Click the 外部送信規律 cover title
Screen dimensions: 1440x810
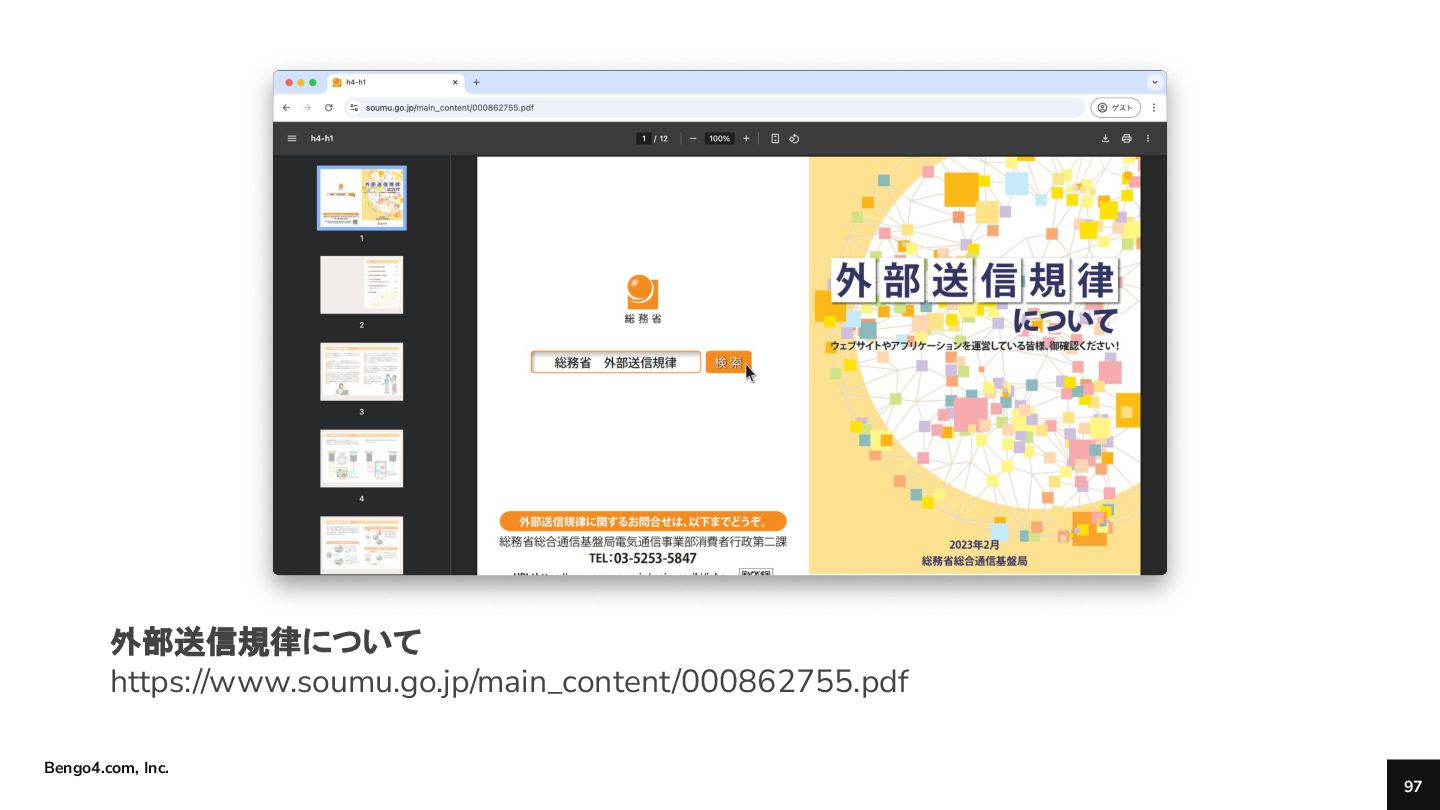pos(974,281)
